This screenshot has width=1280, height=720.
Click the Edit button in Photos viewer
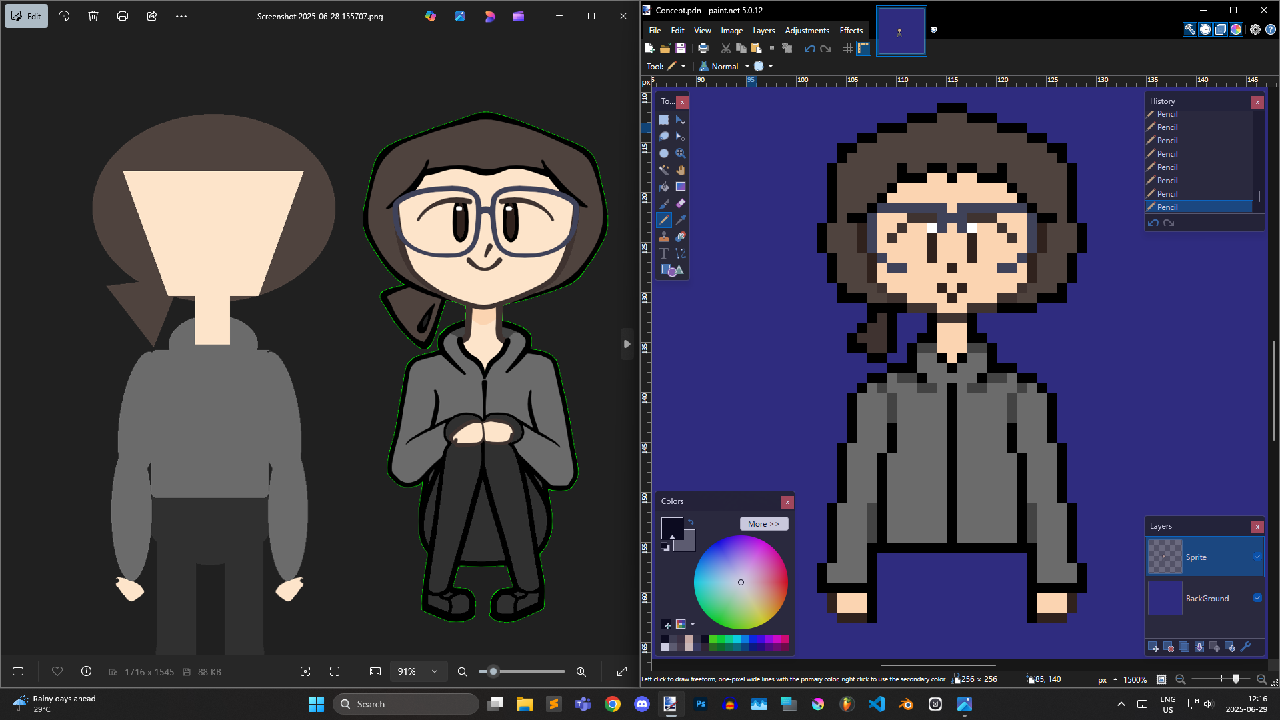27,16
